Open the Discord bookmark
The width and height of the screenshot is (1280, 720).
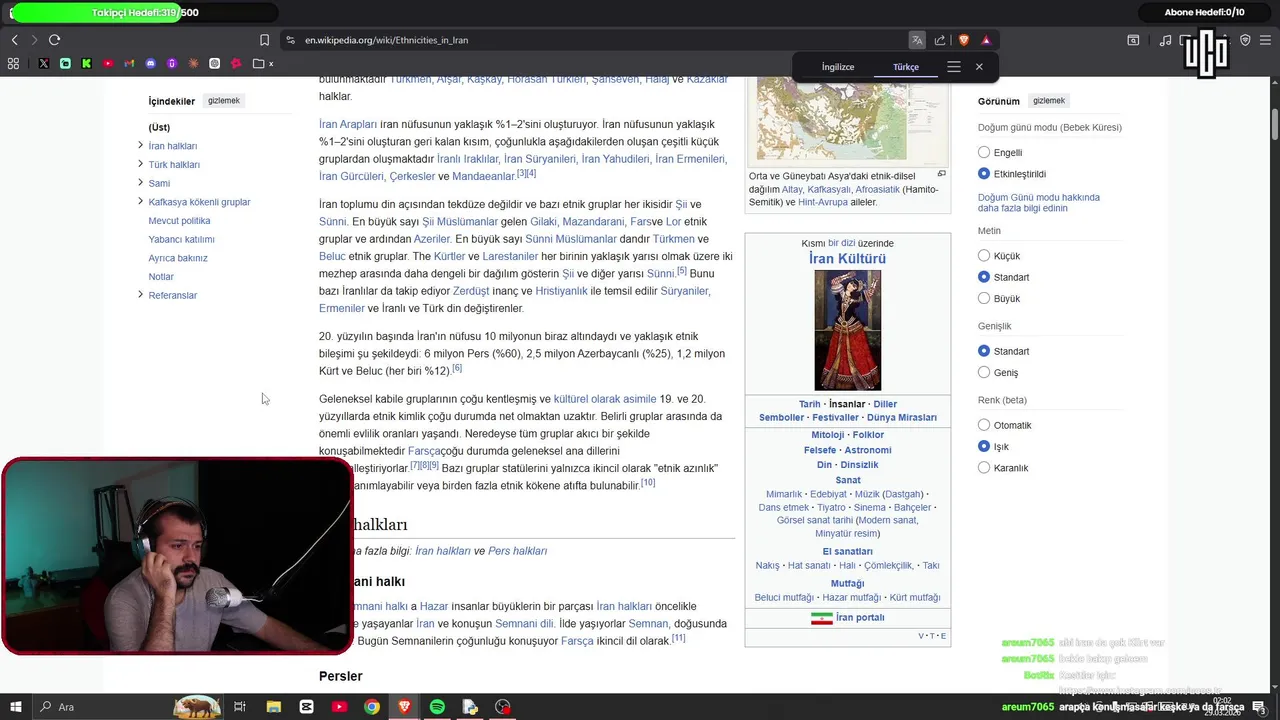point(151,63)
